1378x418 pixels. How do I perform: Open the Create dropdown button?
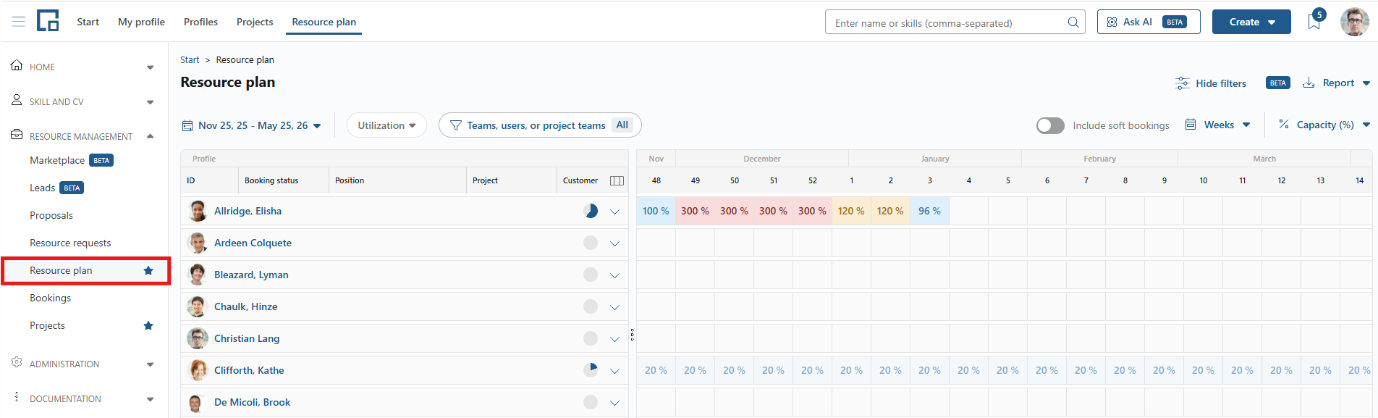click(1251, 21)
